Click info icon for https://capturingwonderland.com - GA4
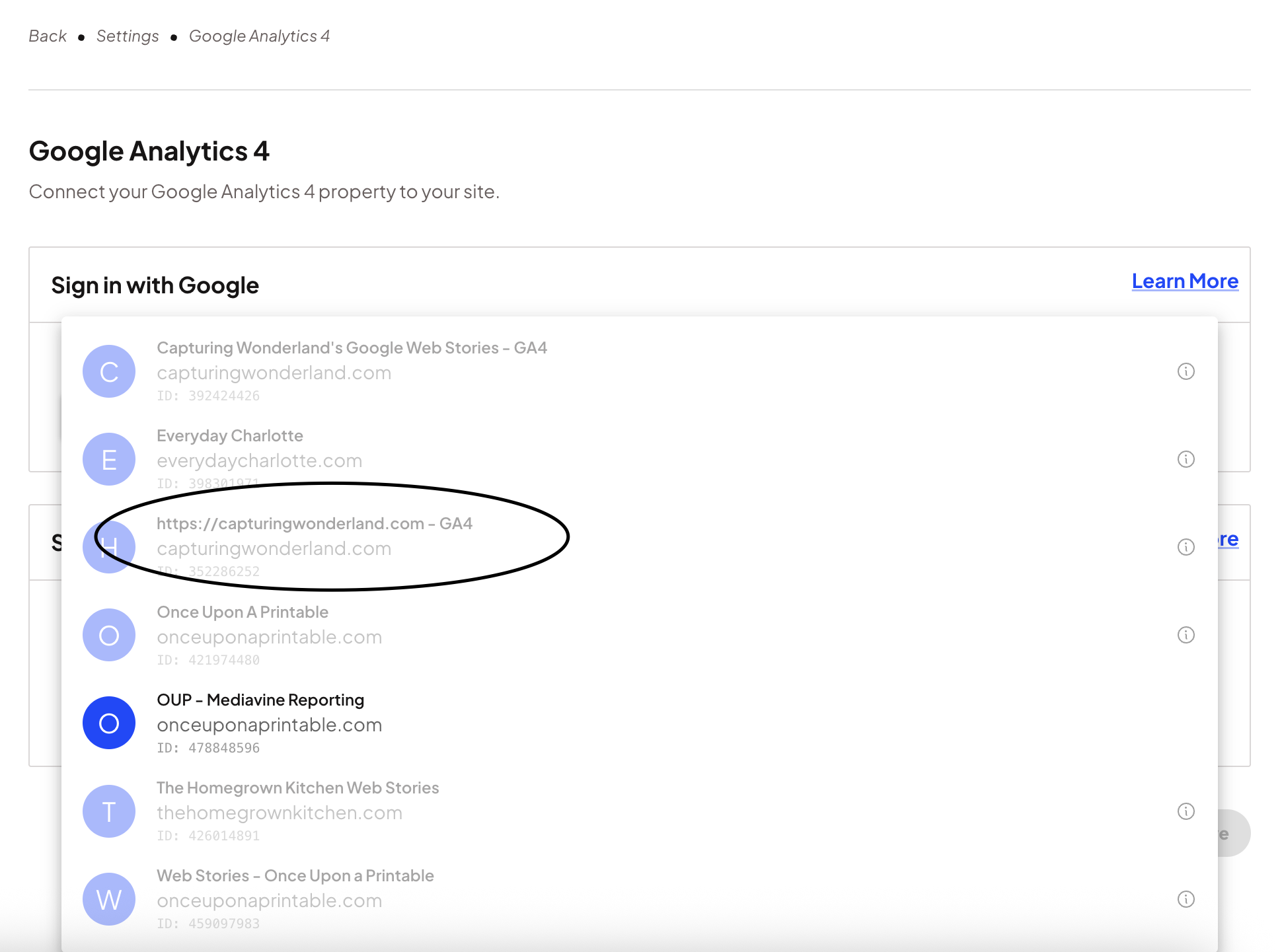The width and height of the screenshot is (1282, 952). pyautogui.click(x=1186, y=547)
